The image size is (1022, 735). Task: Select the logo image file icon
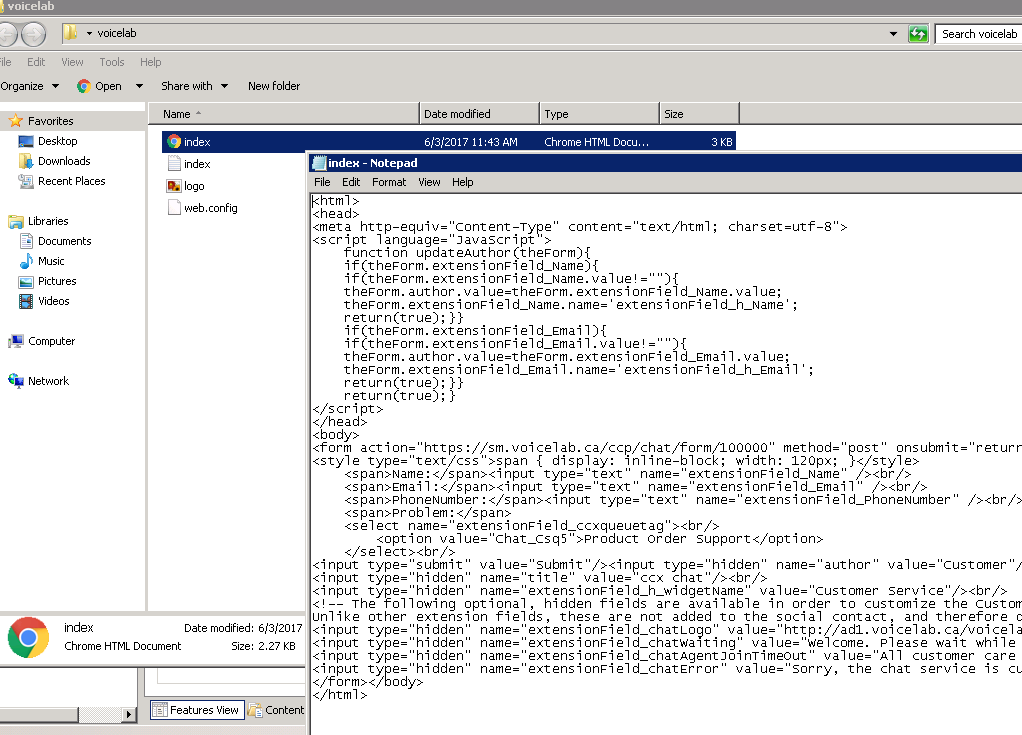pyautogui.click(x=174, y=186)
